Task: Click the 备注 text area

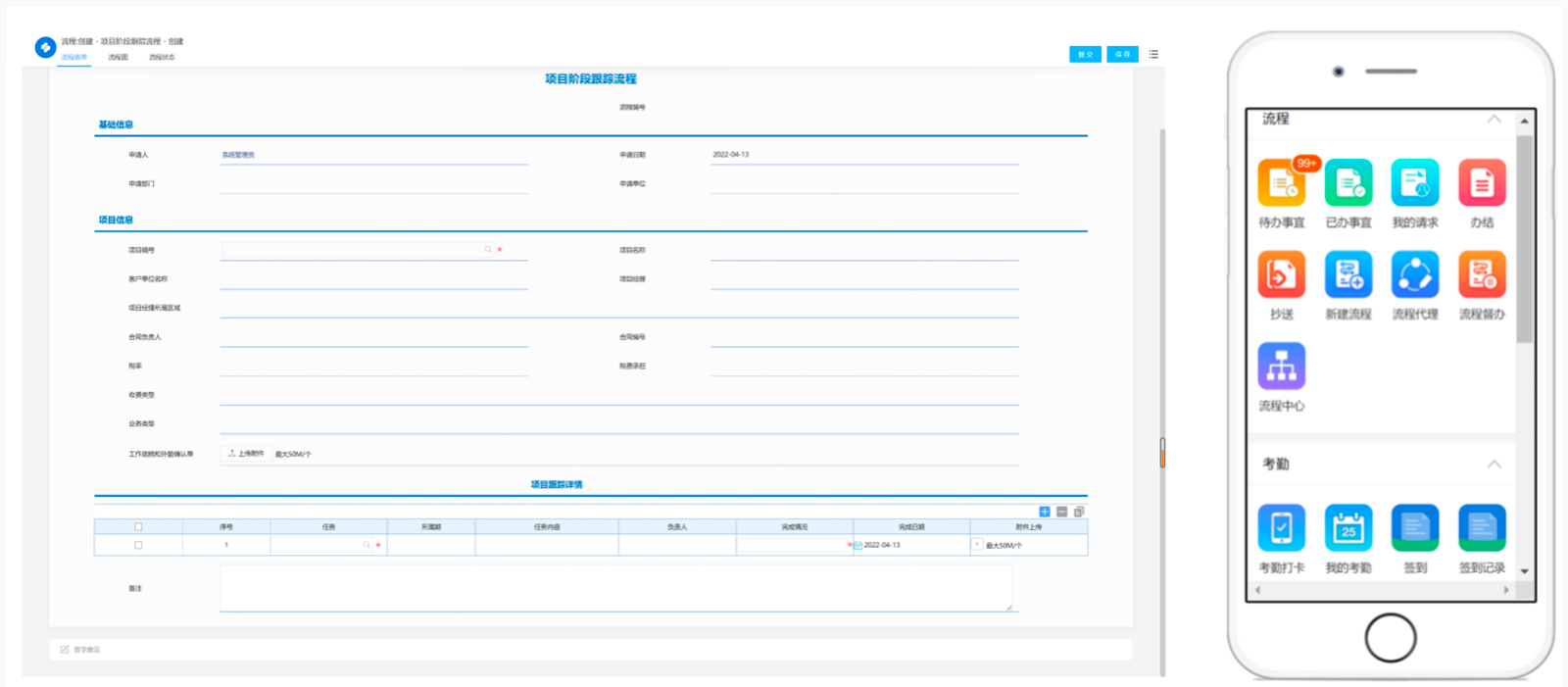Action: (615, 588)
